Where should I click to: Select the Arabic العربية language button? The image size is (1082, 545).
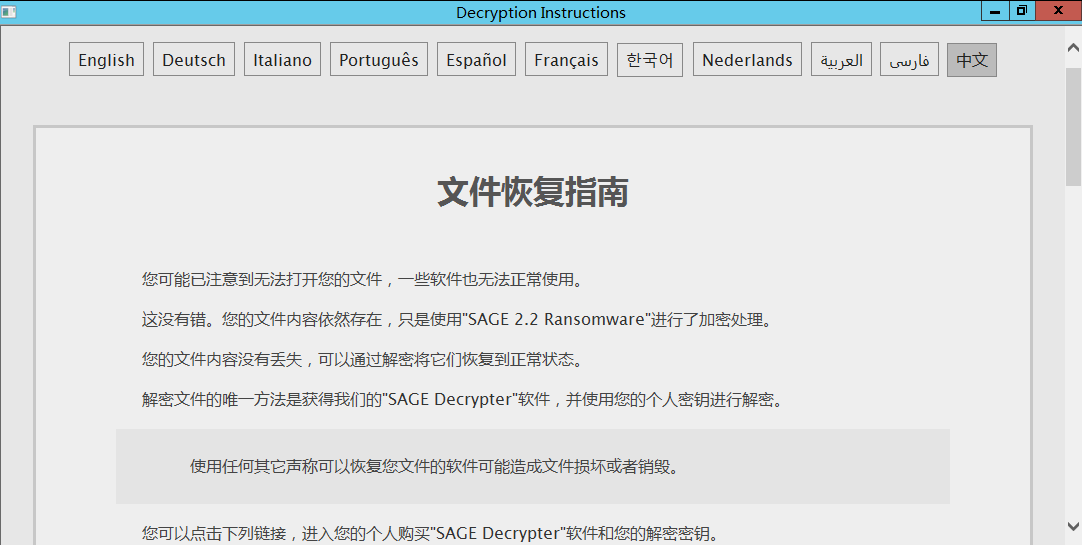[841, 60]
